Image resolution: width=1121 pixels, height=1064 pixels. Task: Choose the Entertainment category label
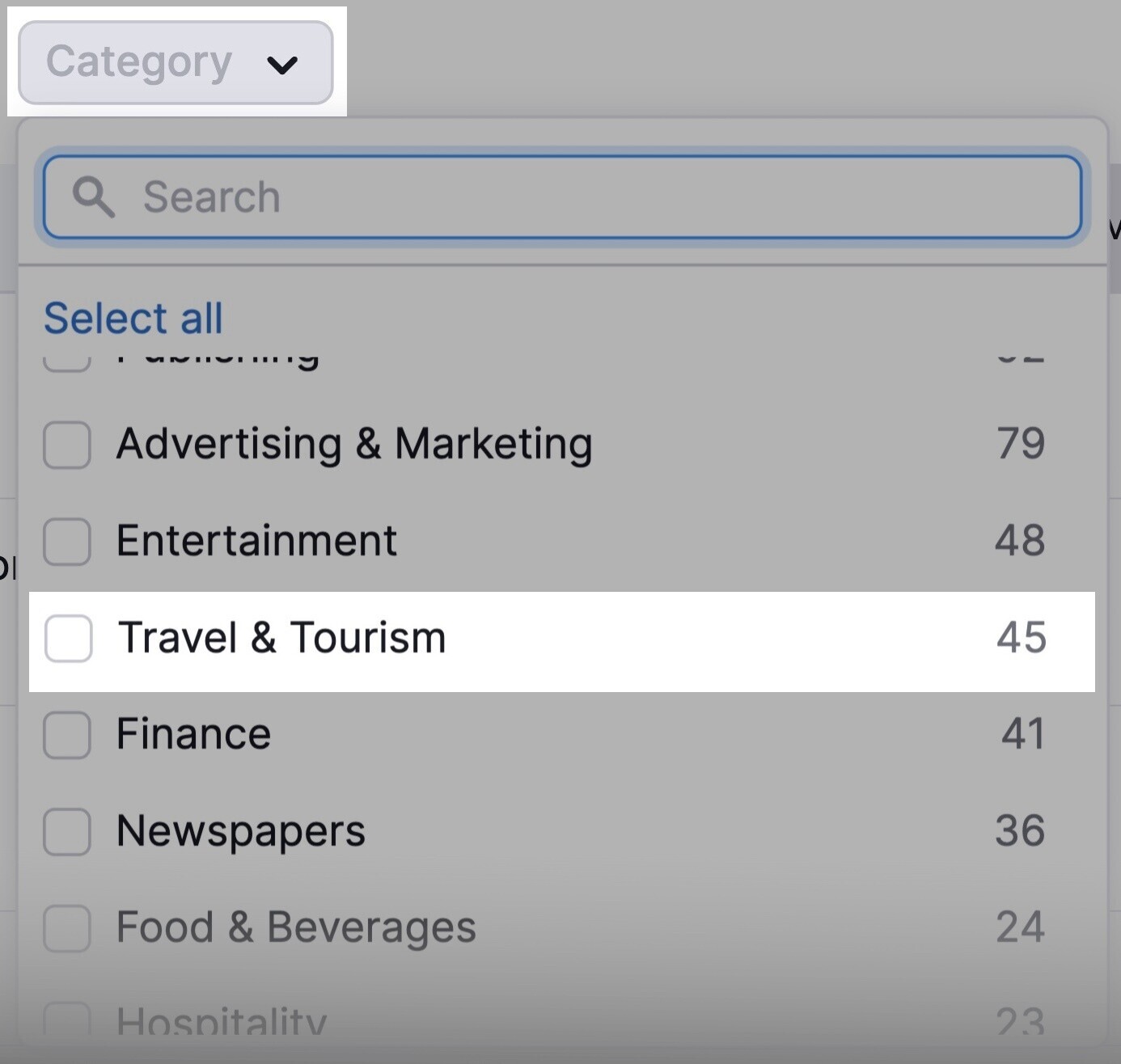tap(256, 541)
